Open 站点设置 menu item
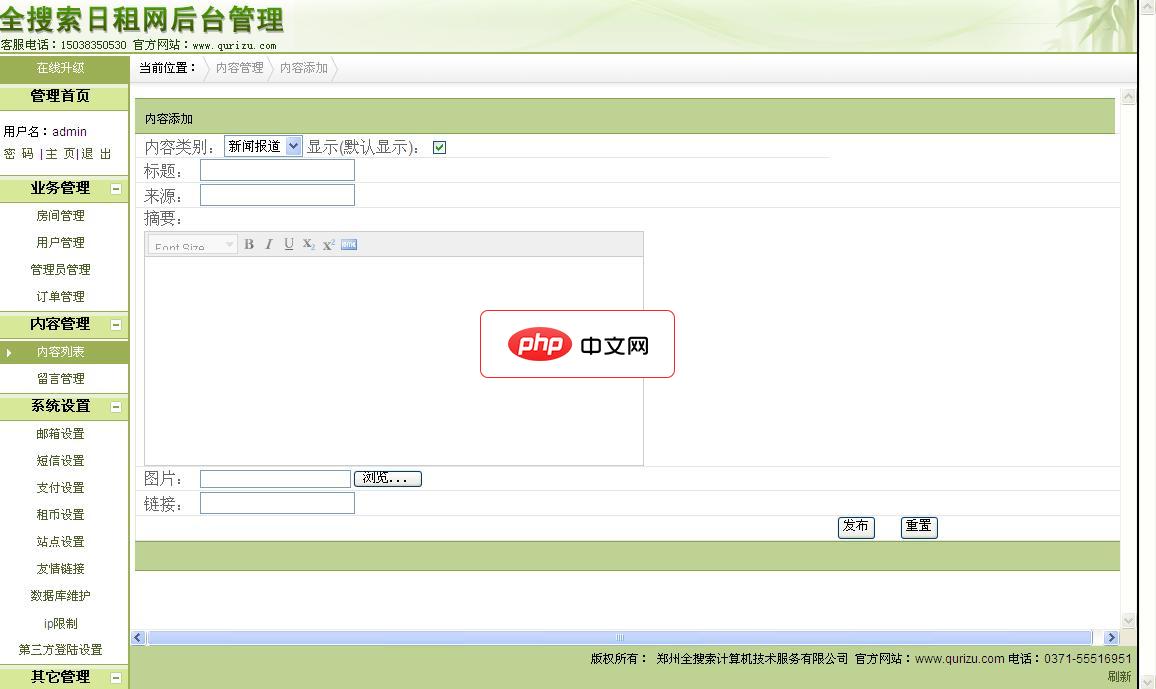The image size is (1156, 689). click(60, 542)
